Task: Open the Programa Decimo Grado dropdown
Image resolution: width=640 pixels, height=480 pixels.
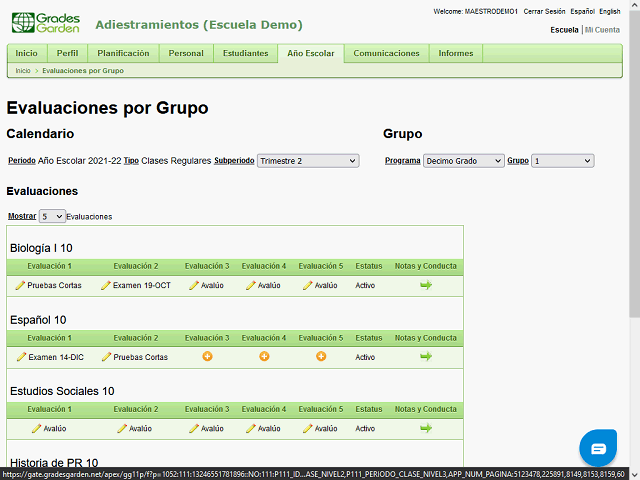Action: 463,160
